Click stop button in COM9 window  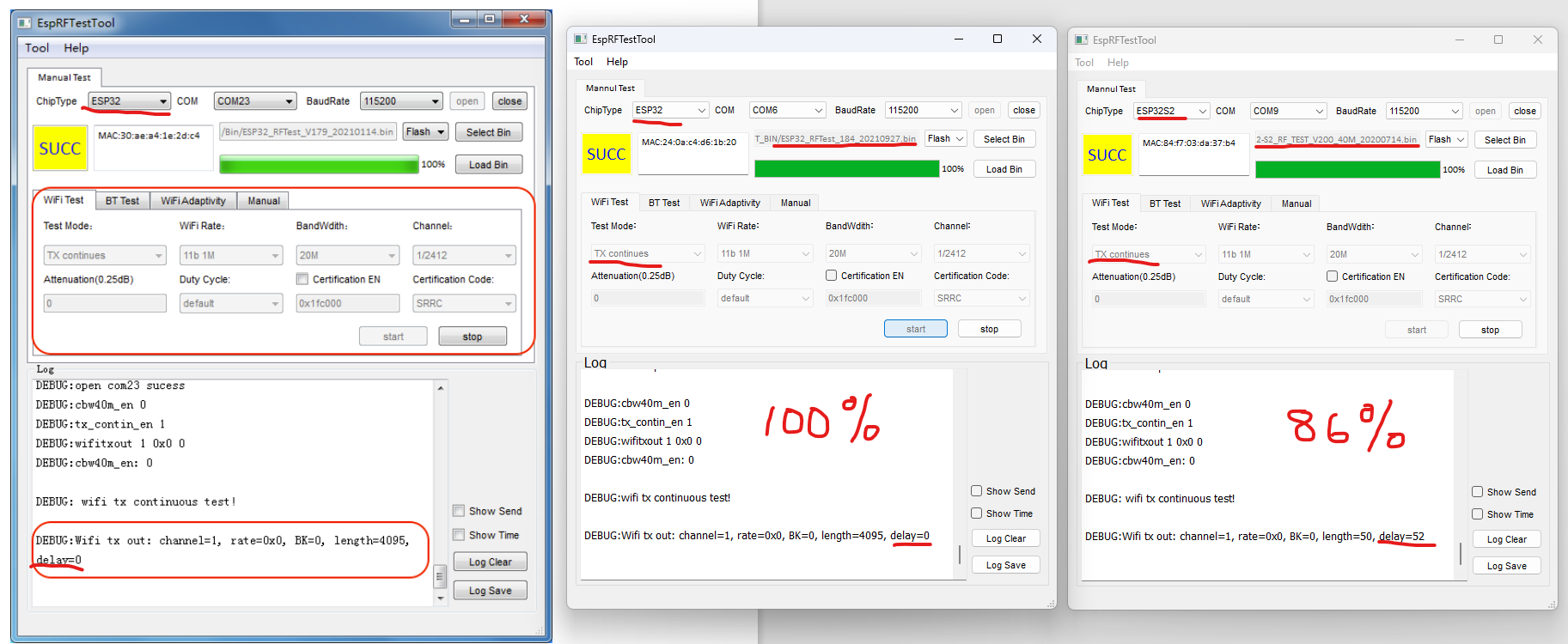(1490, 330)
